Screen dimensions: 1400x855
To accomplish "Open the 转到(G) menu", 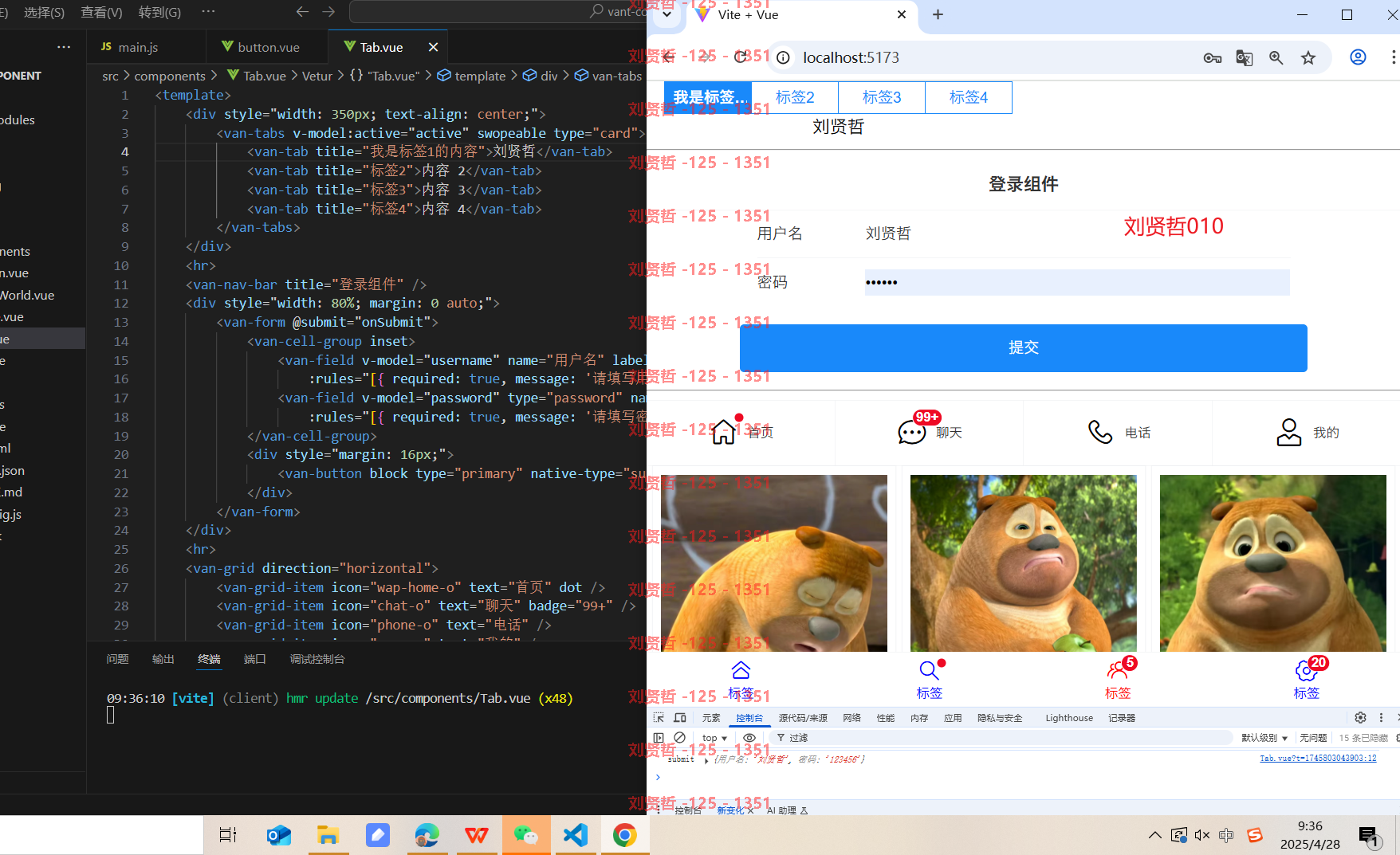I will 159,12.
